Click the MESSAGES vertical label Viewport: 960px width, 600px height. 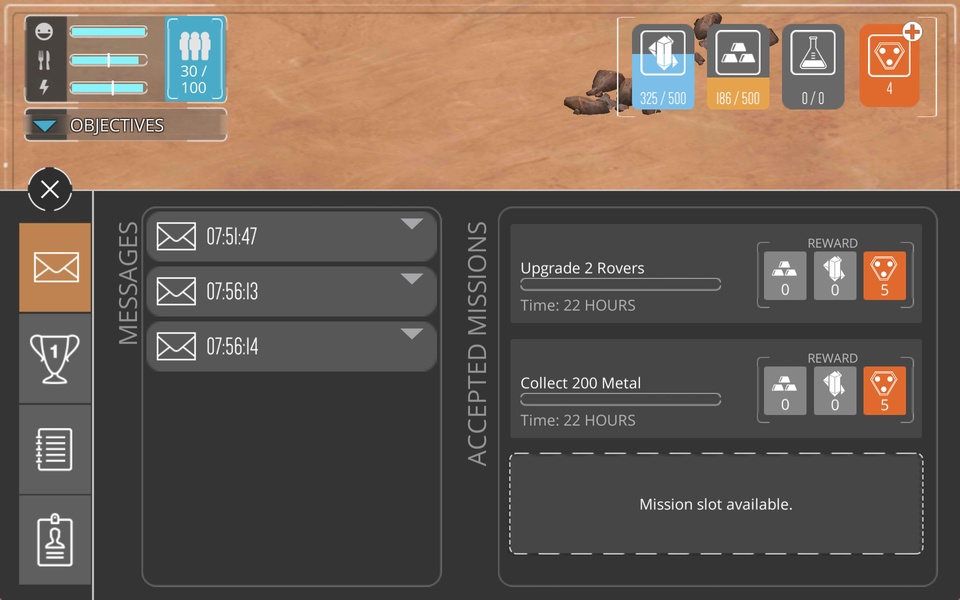(128, 283)
